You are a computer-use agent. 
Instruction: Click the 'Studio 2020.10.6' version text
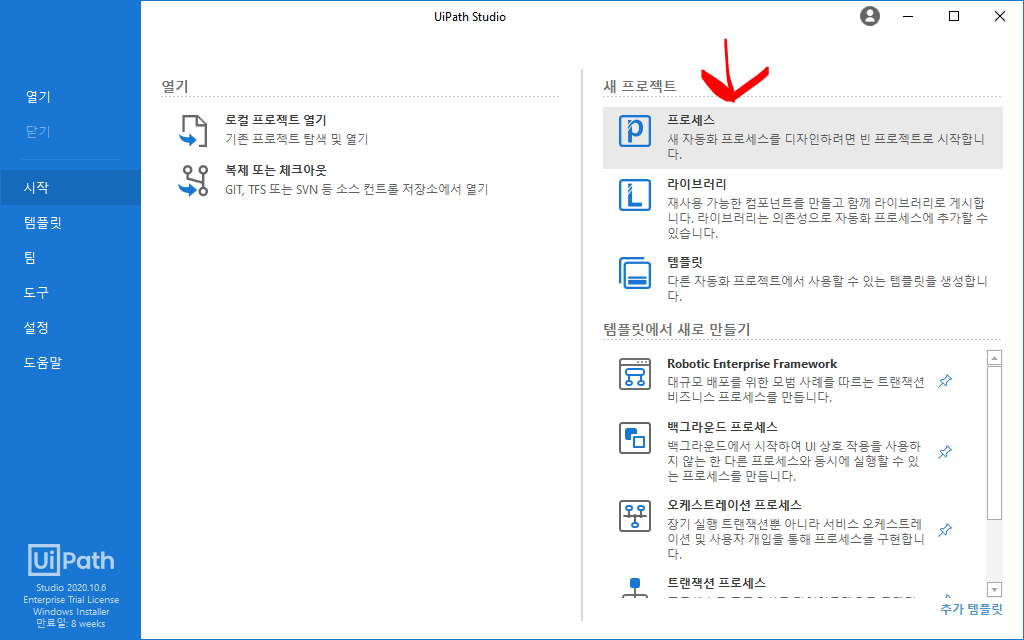point(71,588)
